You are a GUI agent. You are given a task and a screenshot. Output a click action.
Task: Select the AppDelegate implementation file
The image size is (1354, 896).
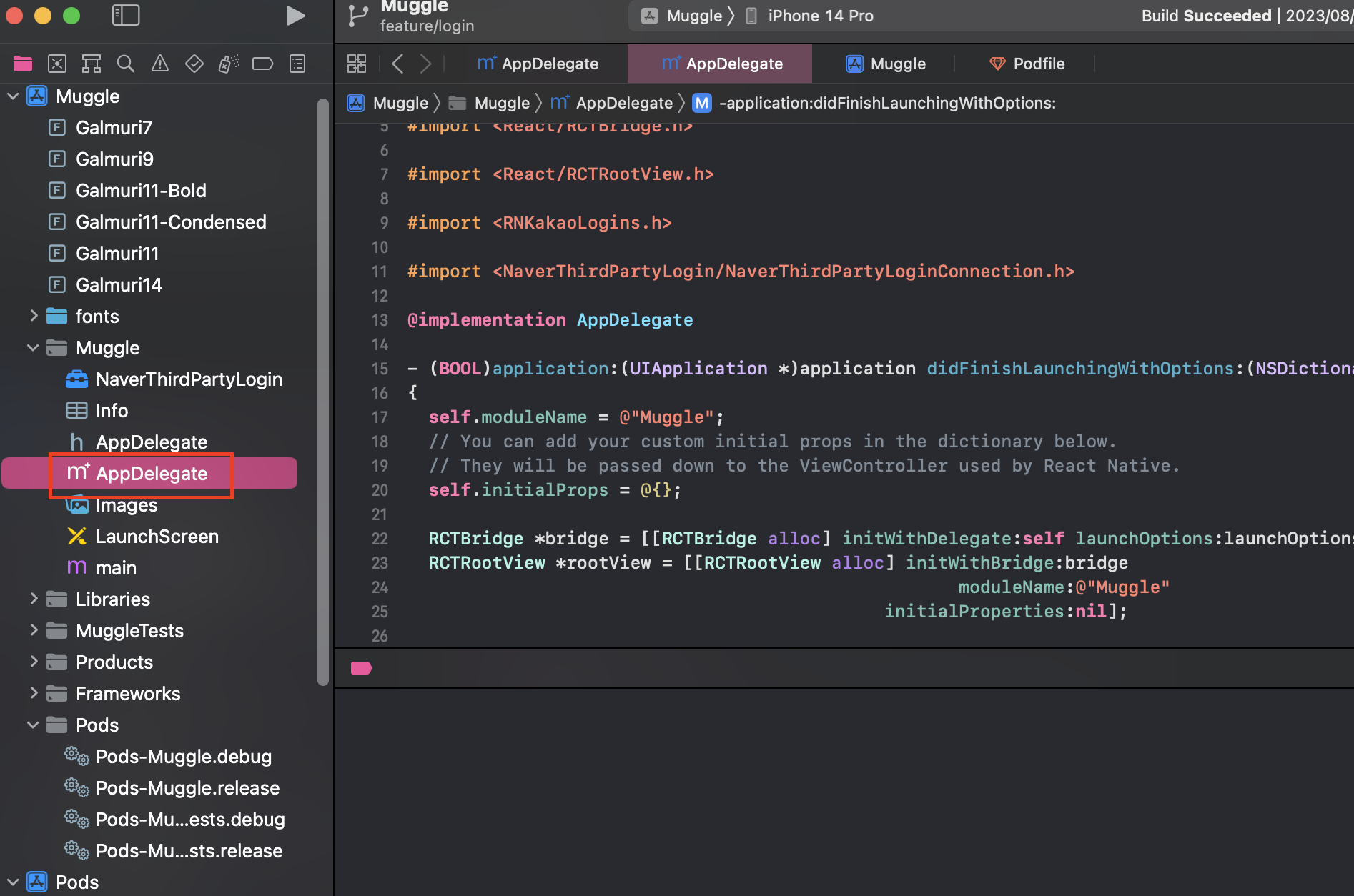tap(150, 473)
